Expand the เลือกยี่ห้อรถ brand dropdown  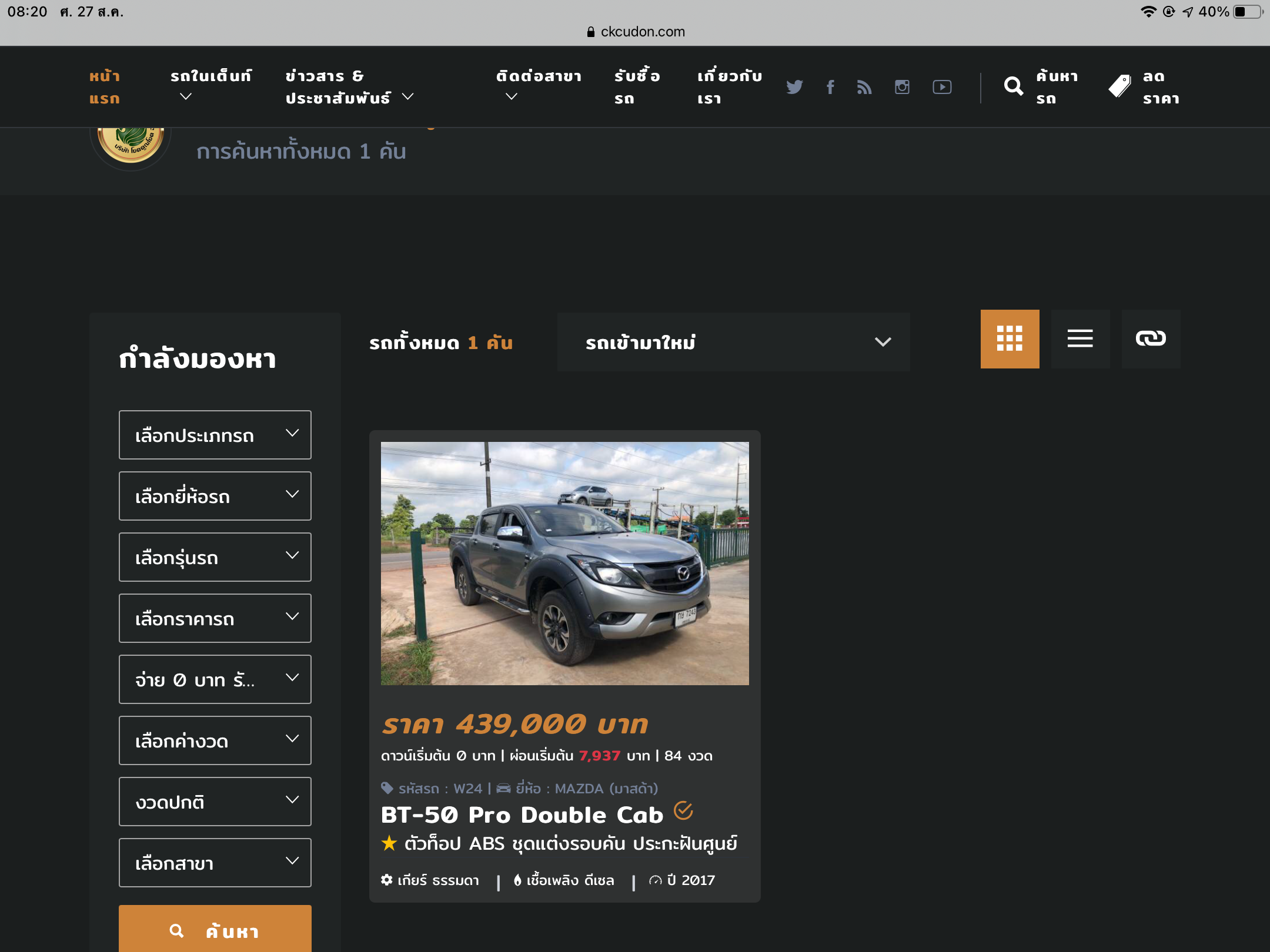[x=215, y=497]
